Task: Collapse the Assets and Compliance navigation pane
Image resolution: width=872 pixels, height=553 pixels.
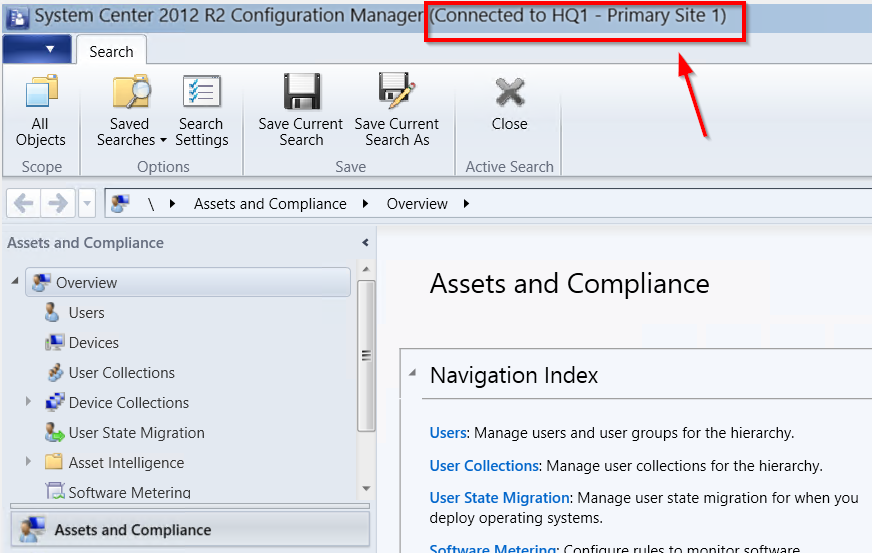Action: click(x=365, y=243)
